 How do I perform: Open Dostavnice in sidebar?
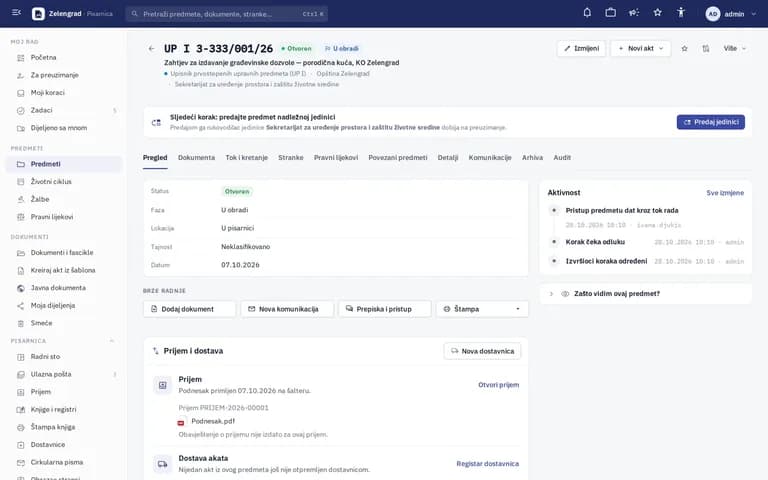click(64, 445)
